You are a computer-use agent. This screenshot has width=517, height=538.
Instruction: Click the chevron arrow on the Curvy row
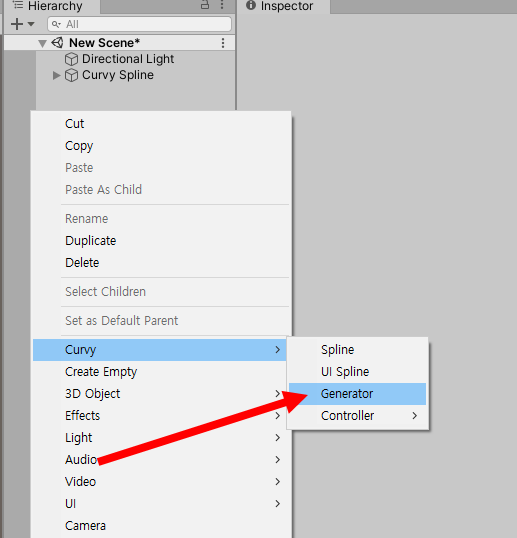click(x=278, y=350)
